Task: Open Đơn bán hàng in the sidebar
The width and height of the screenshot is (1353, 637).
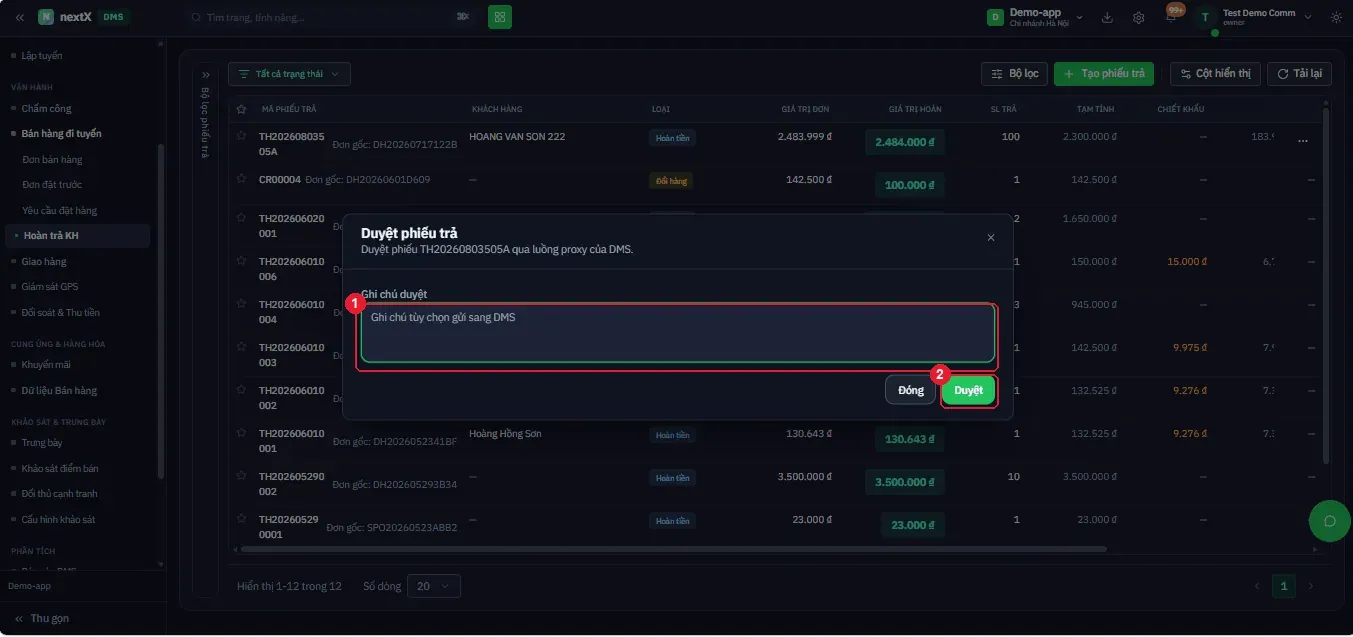Action: (x=52, y=159)
